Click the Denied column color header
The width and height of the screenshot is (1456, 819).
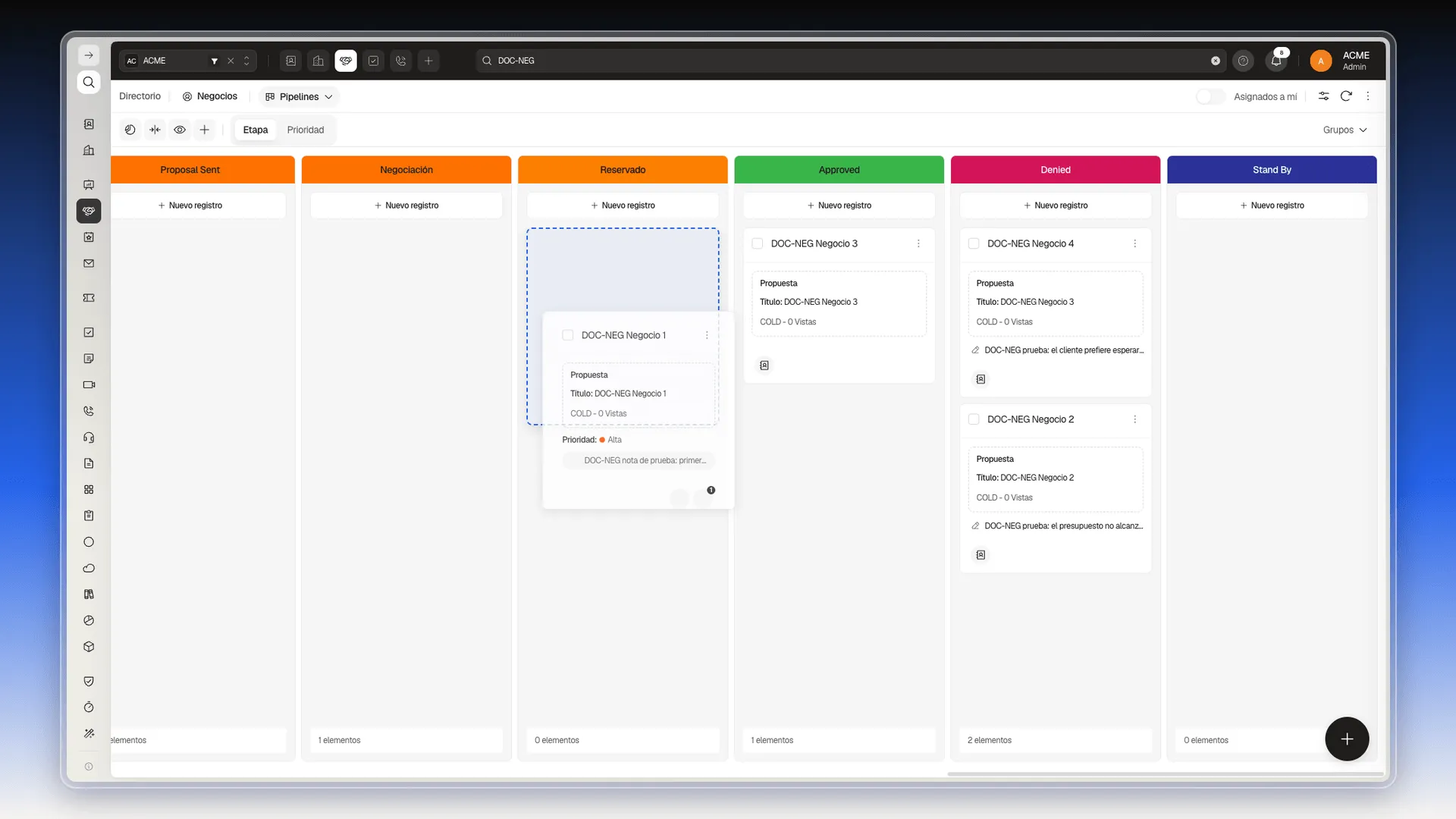(1056, 170)
